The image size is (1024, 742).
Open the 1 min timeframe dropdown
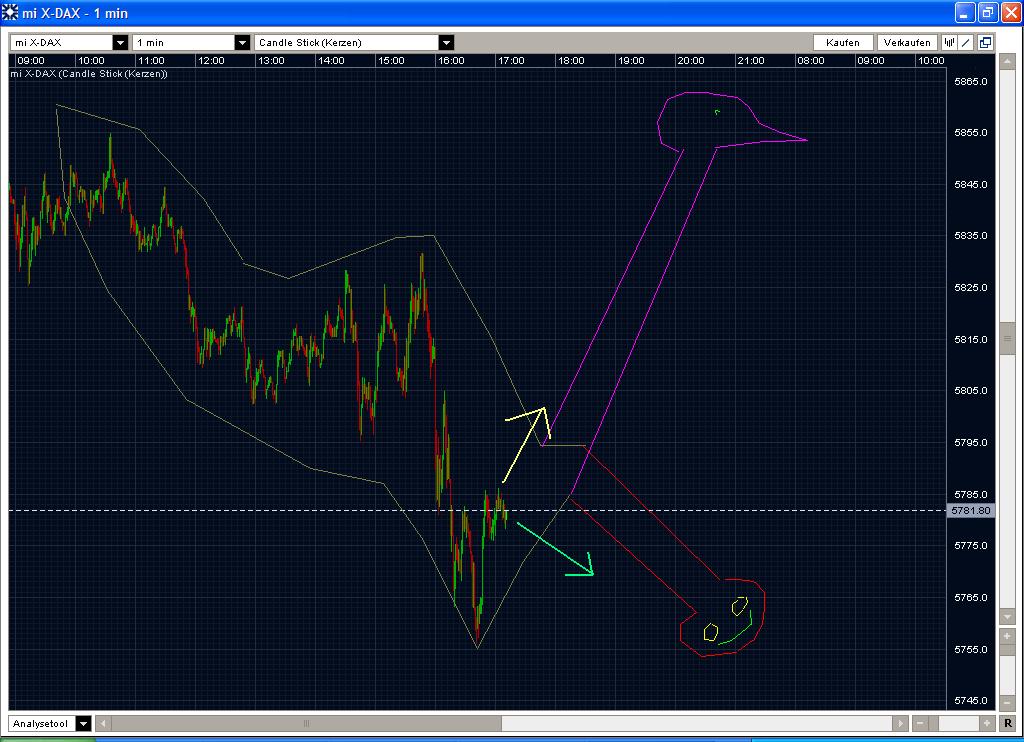[x=241, y=43]
